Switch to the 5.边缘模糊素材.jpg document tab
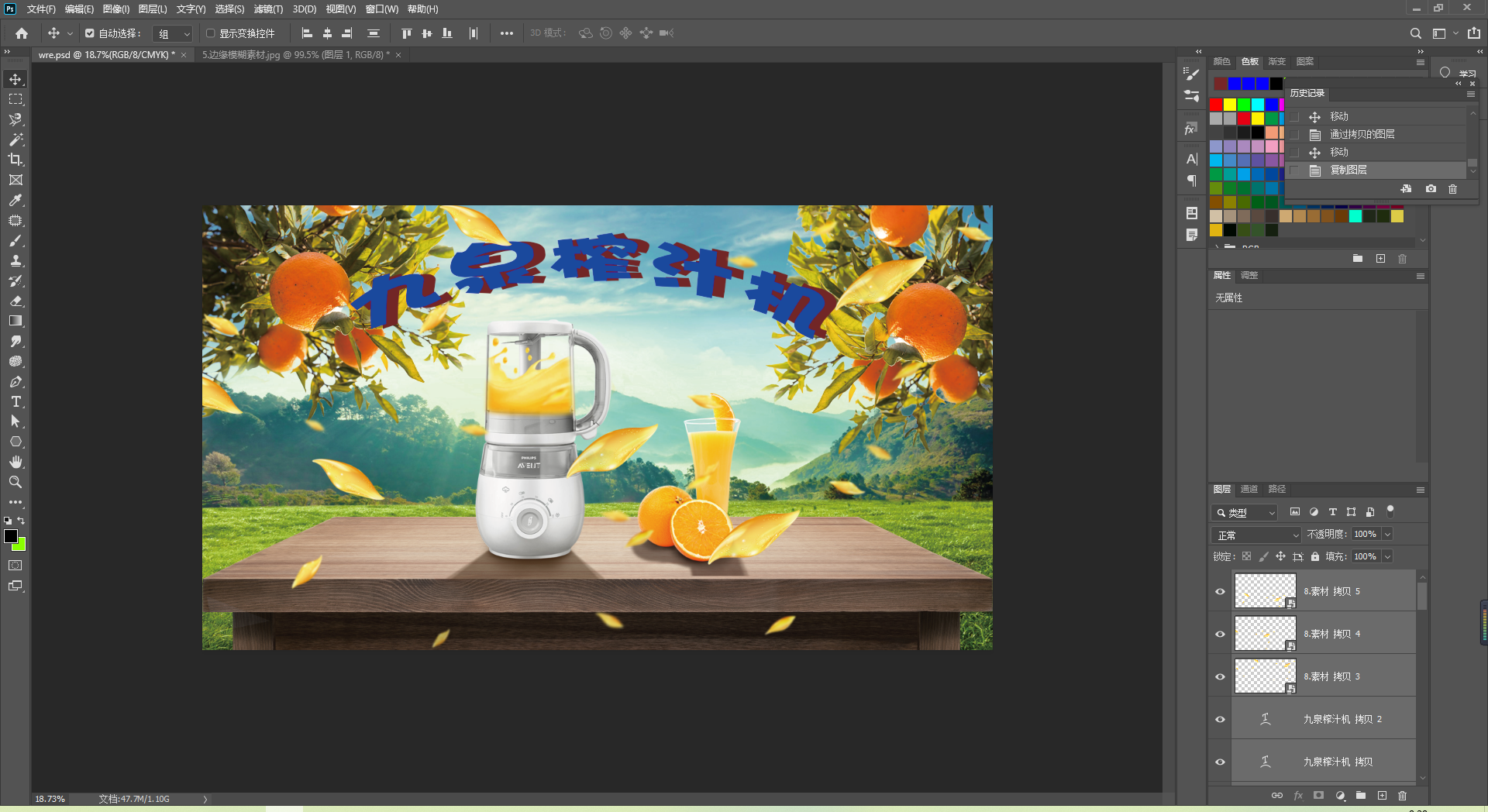The image size is (1488, 812). click(296, 55)
